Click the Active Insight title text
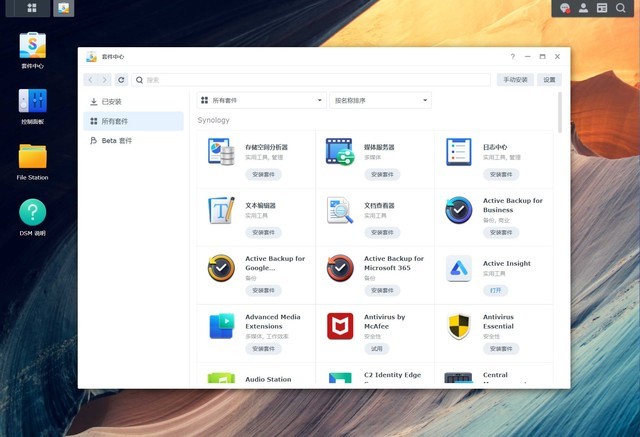 [507, 264]
